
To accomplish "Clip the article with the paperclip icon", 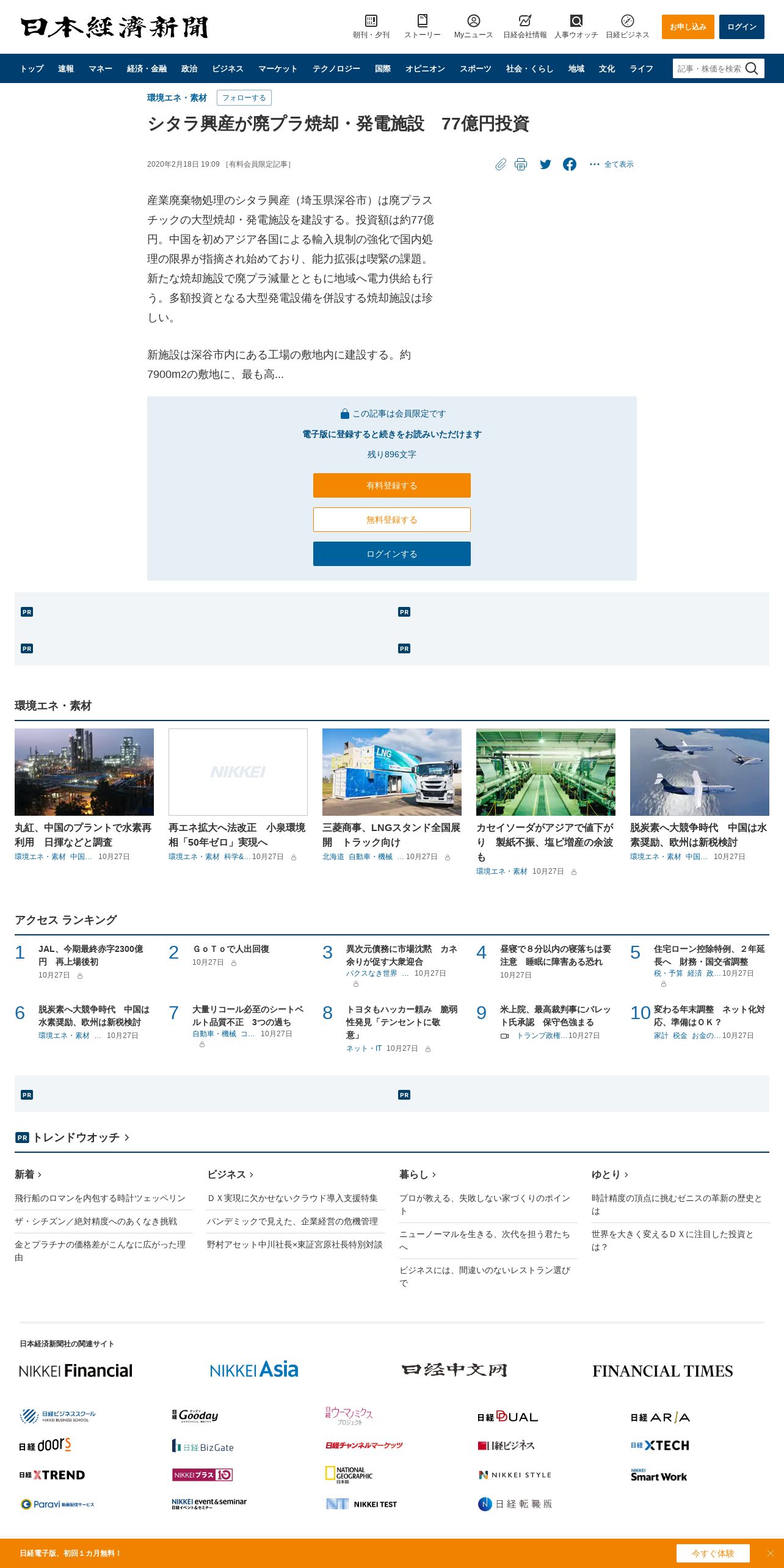I will (501, 164).
